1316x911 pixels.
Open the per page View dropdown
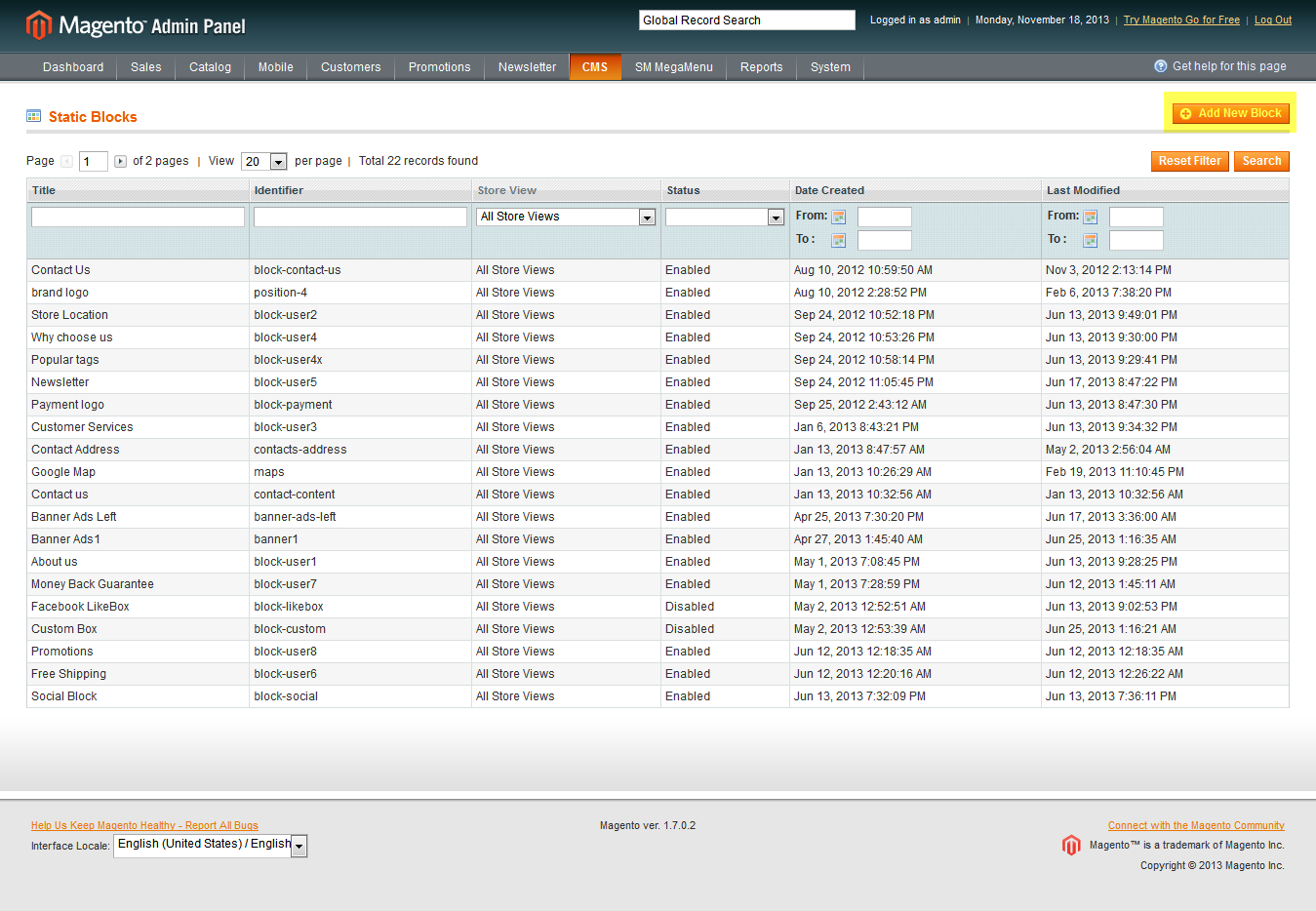[x=263, y=161]
